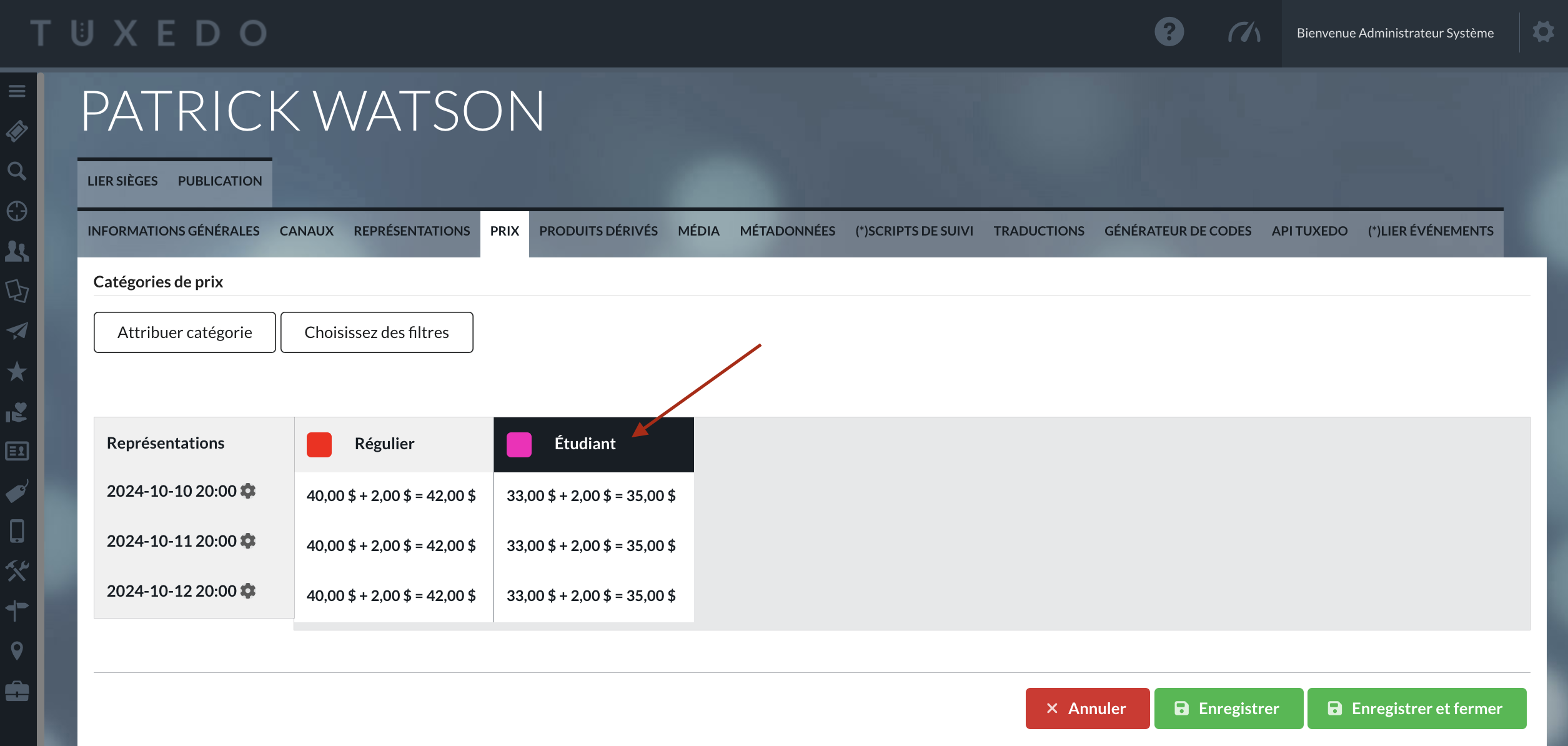Viewport: 1568px width, 746px height.
Task: Click the crosshair target sidebar icon
Action: coord(17,211)
